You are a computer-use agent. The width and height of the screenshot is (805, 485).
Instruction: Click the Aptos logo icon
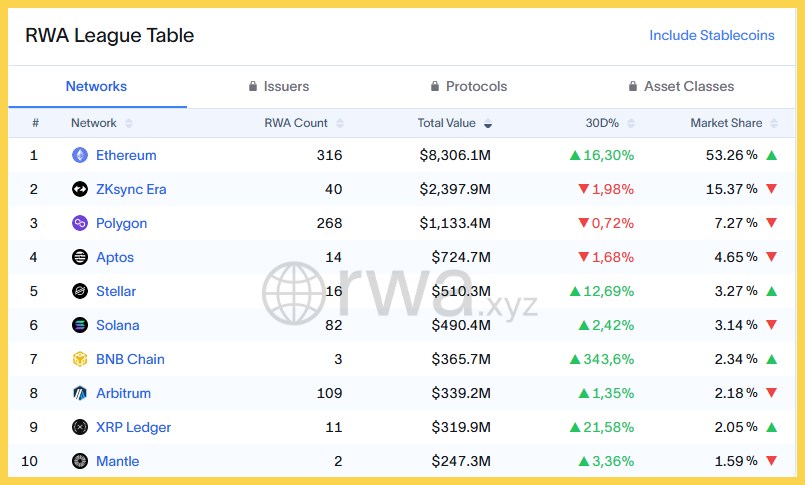(80, 257)
